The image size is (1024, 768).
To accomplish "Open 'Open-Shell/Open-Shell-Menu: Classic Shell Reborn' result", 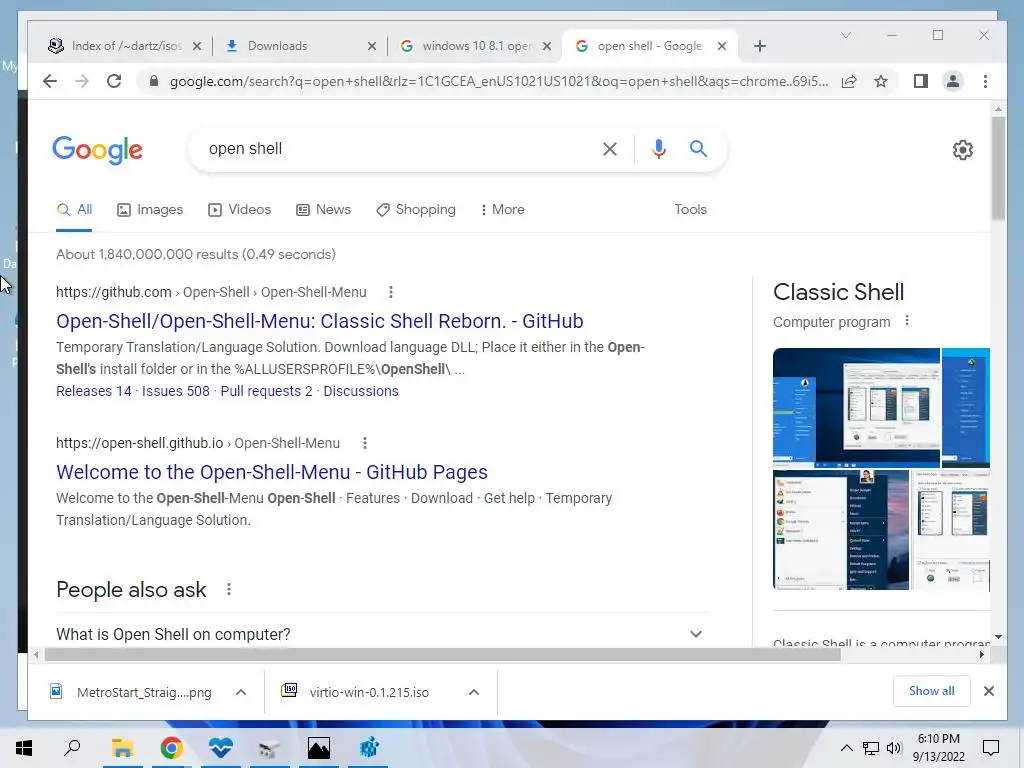I will pos(319,321).
